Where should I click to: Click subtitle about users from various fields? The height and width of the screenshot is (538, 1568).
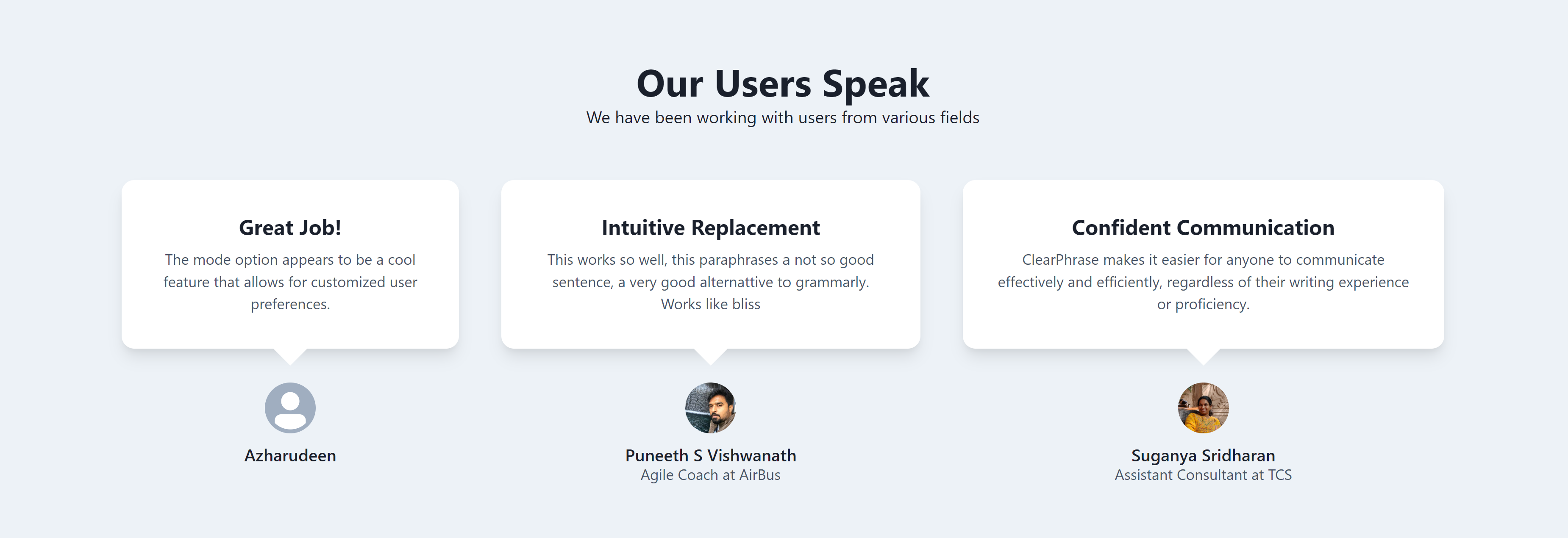[x=783, y=117]
